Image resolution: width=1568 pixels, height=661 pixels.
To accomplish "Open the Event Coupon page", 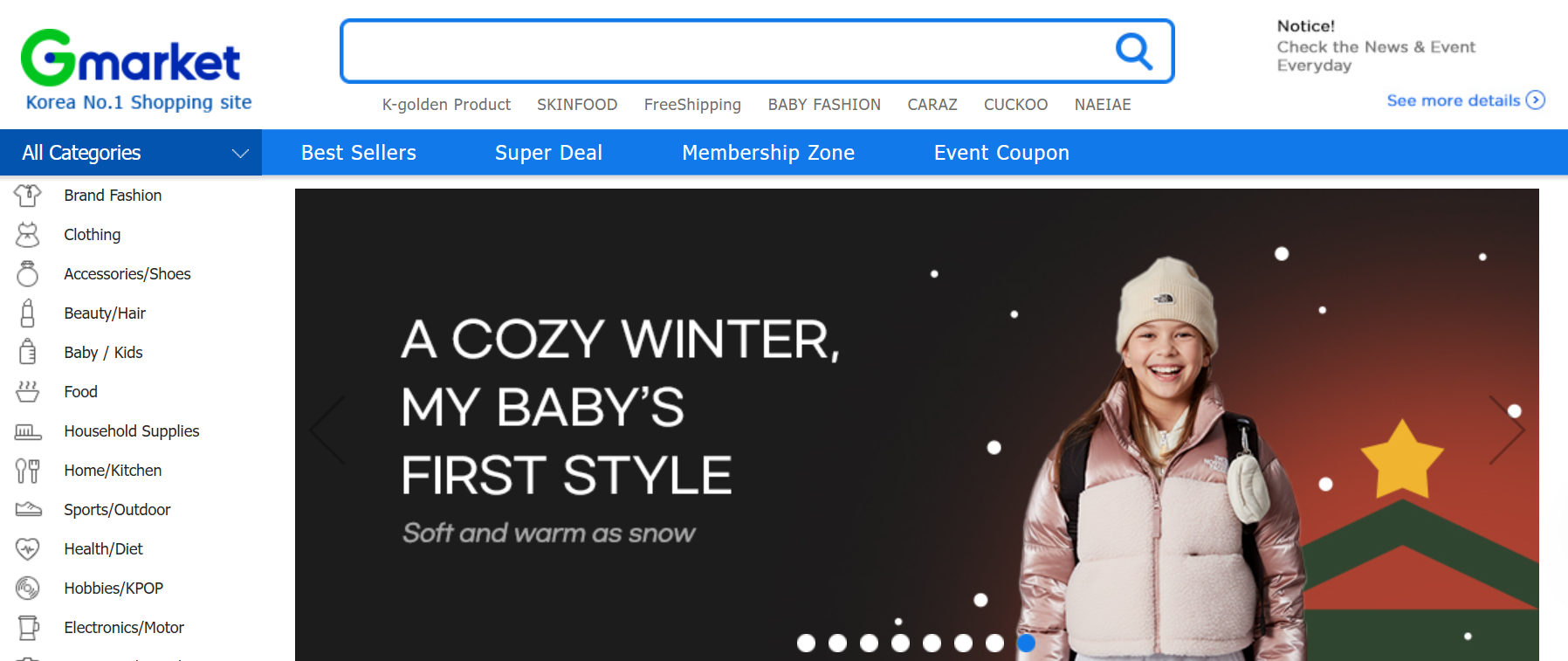I will click(x=1001, y=153).
